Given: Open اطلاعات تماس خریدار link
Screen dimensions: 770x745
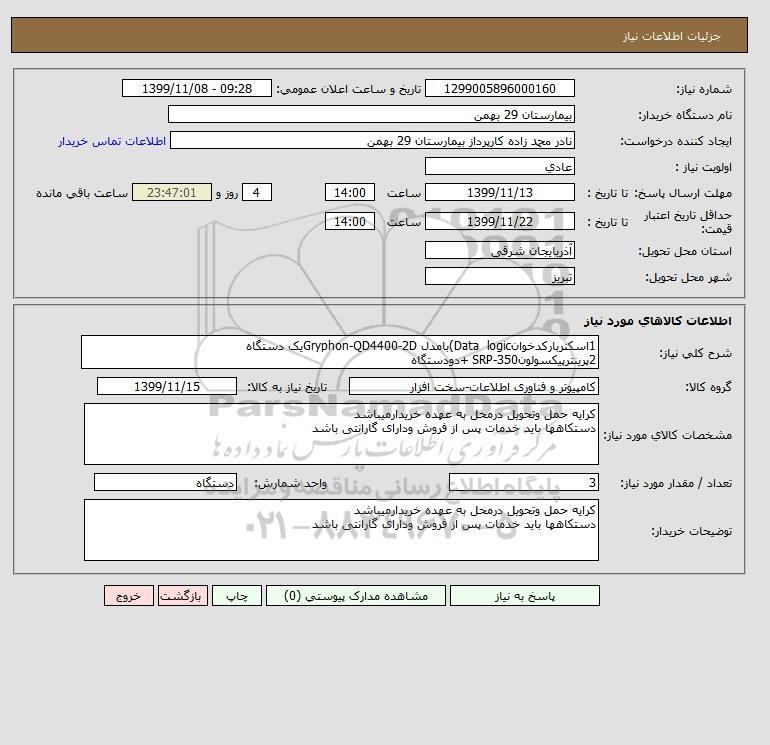Looking at the screenshot, I should click(112, 141).
